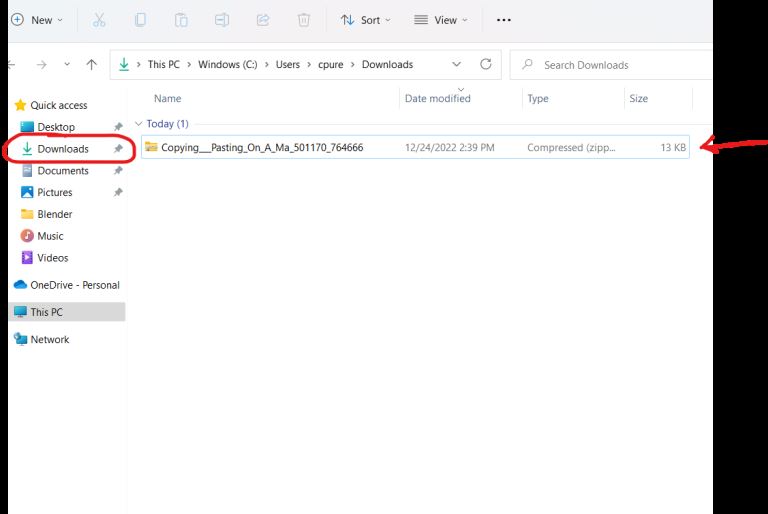Image resolution: width=768 pixels, height=514 pixels.
Task: Open OneDrive - Personal in sidebar
Action: point(67,285)
